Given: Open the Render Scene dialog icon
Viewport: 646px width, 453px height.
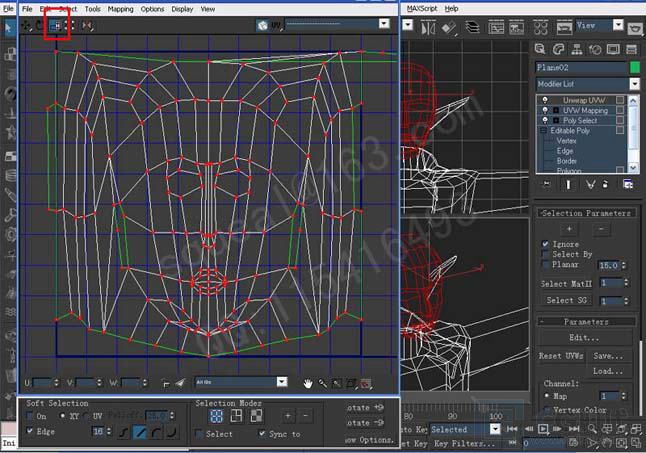Looking at the screenshot, I should pyautogui.click(x=564, y=28).
